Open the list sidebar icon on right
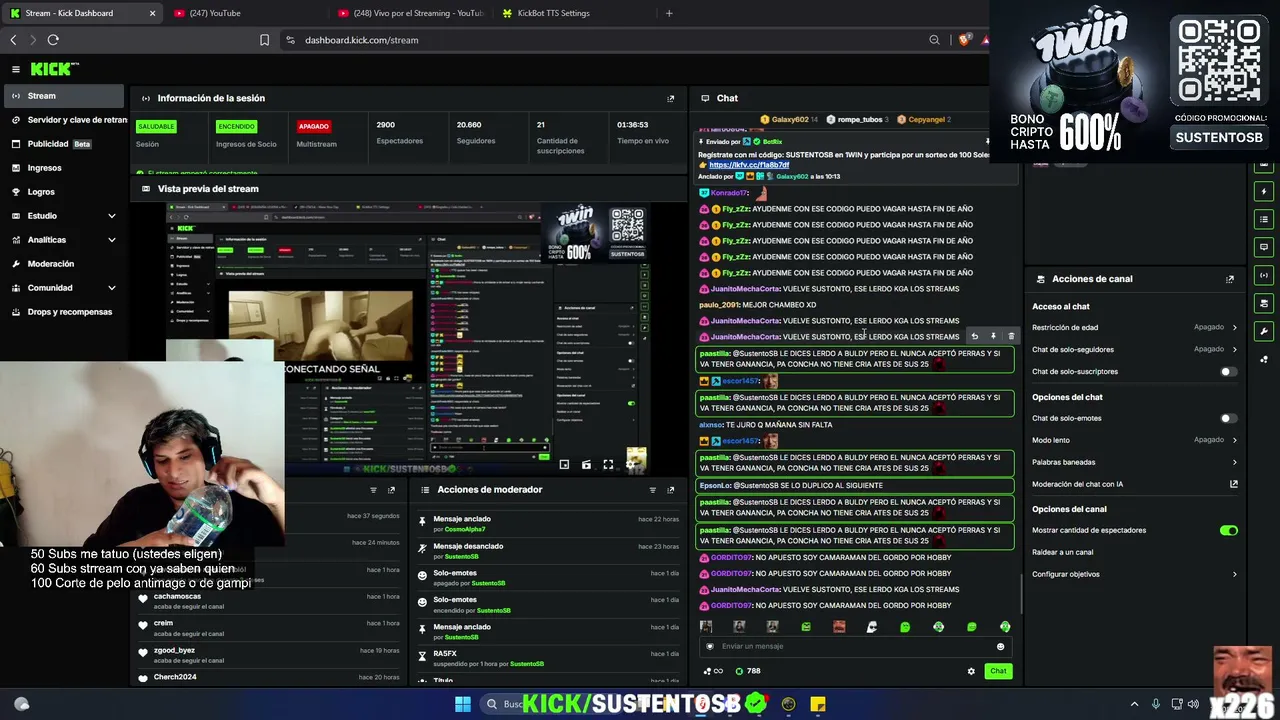The image size is (1280, 720). tap(1265, 219)
